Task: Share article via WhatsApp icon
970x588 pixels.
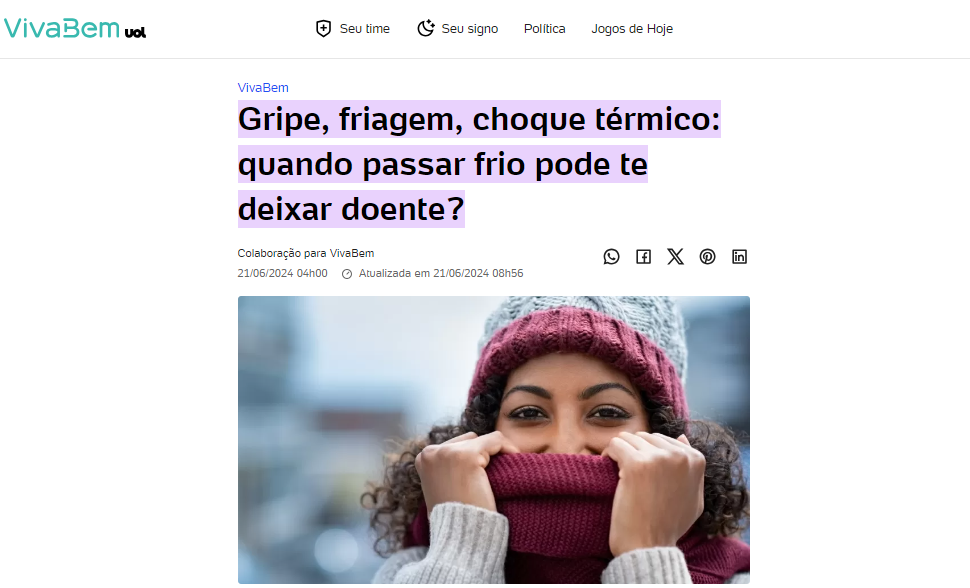Action: [611, 256]
